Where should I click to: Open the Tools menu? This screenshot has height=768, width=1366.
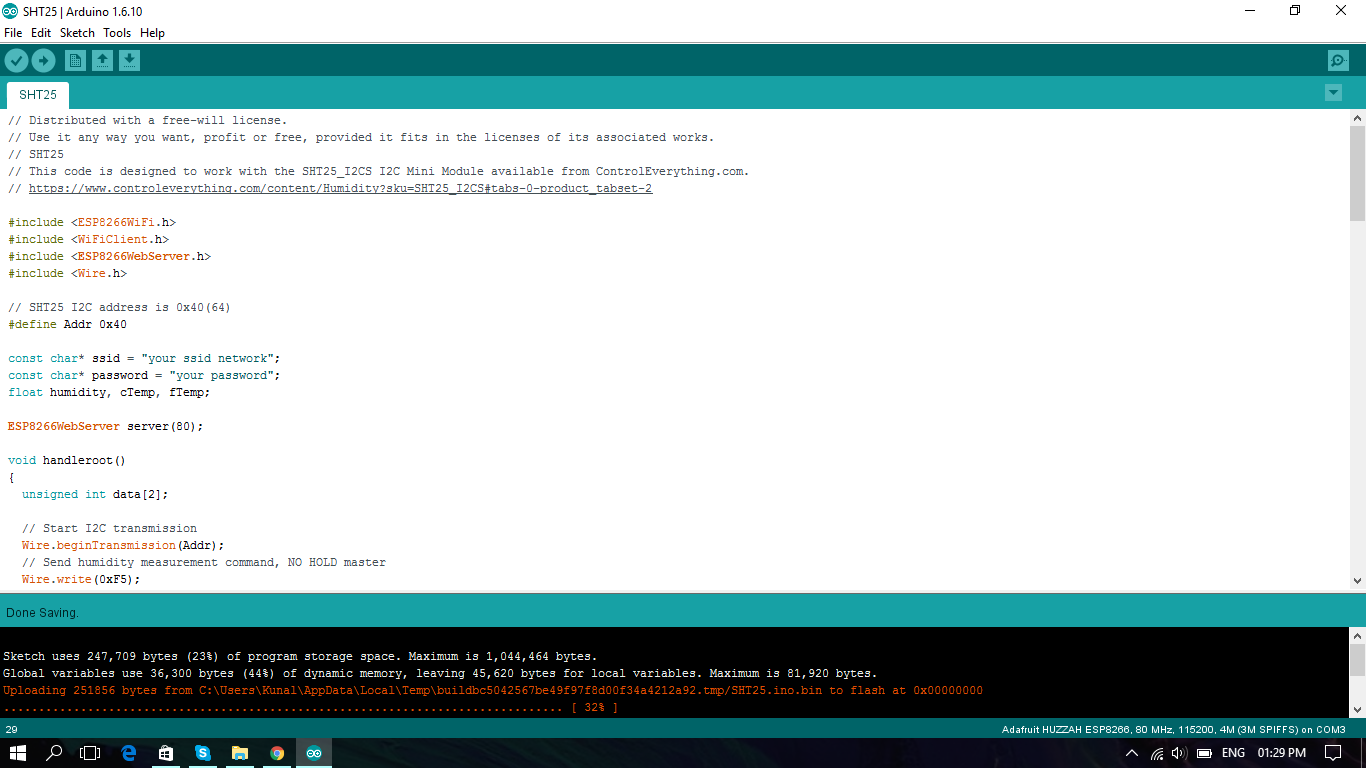(117, 33)
